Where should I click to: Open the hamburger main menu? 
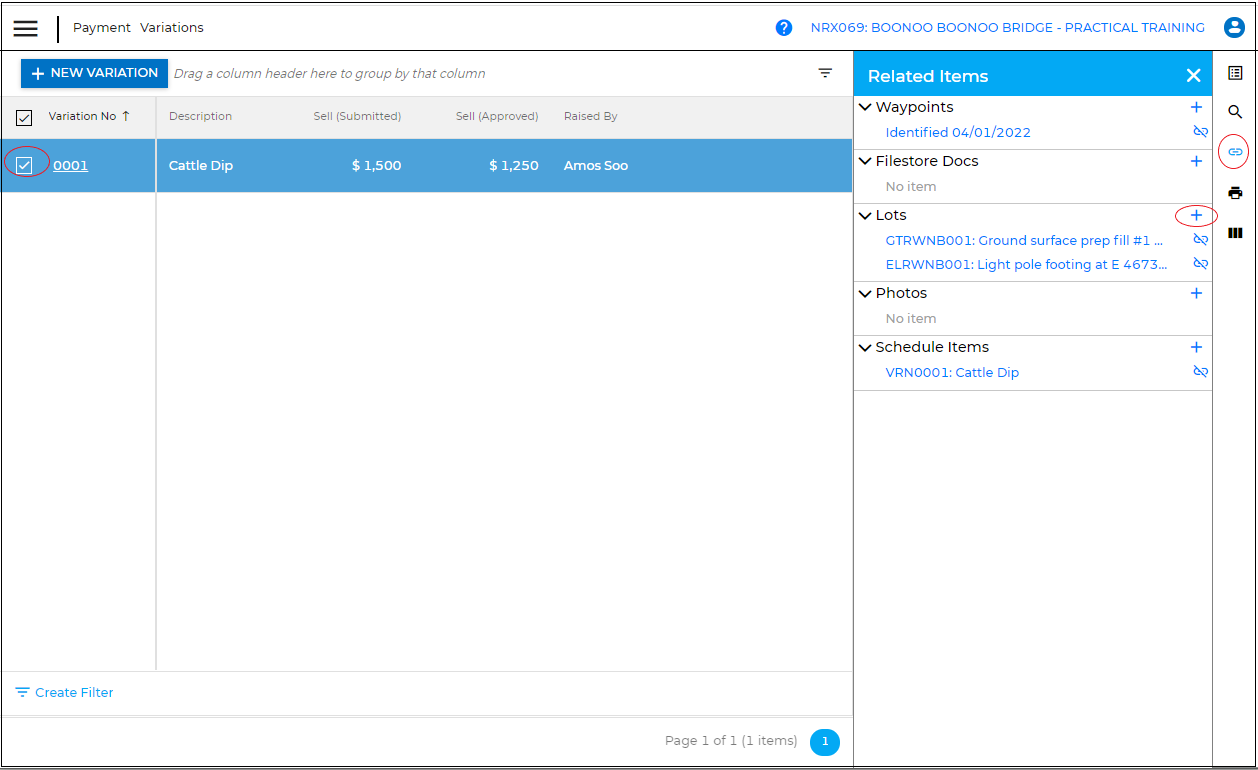(x=26, y=28)
